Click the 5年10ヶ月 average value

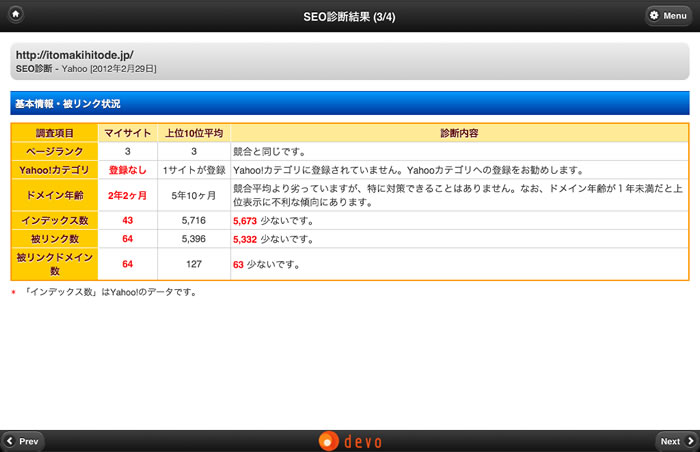pyautogui.click(x=194, y=196)
